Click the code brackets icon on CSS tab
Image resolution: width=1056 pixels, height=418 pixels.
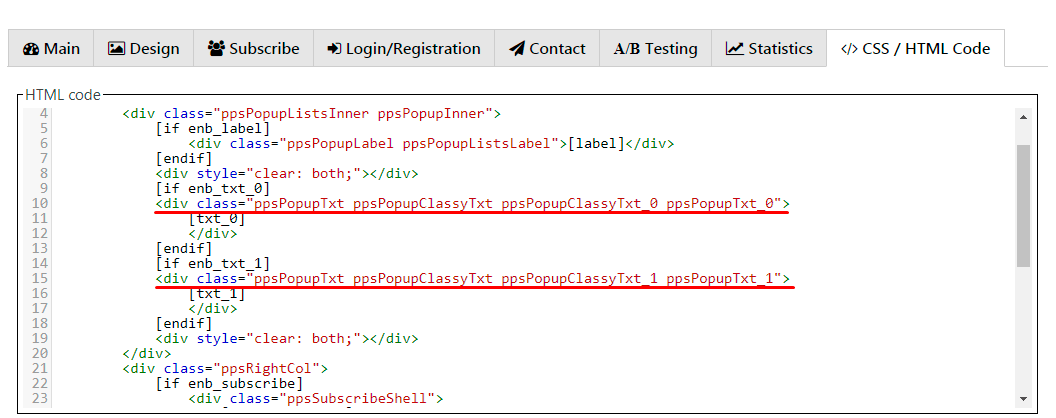pyautogui.click(x=848, y=49)
